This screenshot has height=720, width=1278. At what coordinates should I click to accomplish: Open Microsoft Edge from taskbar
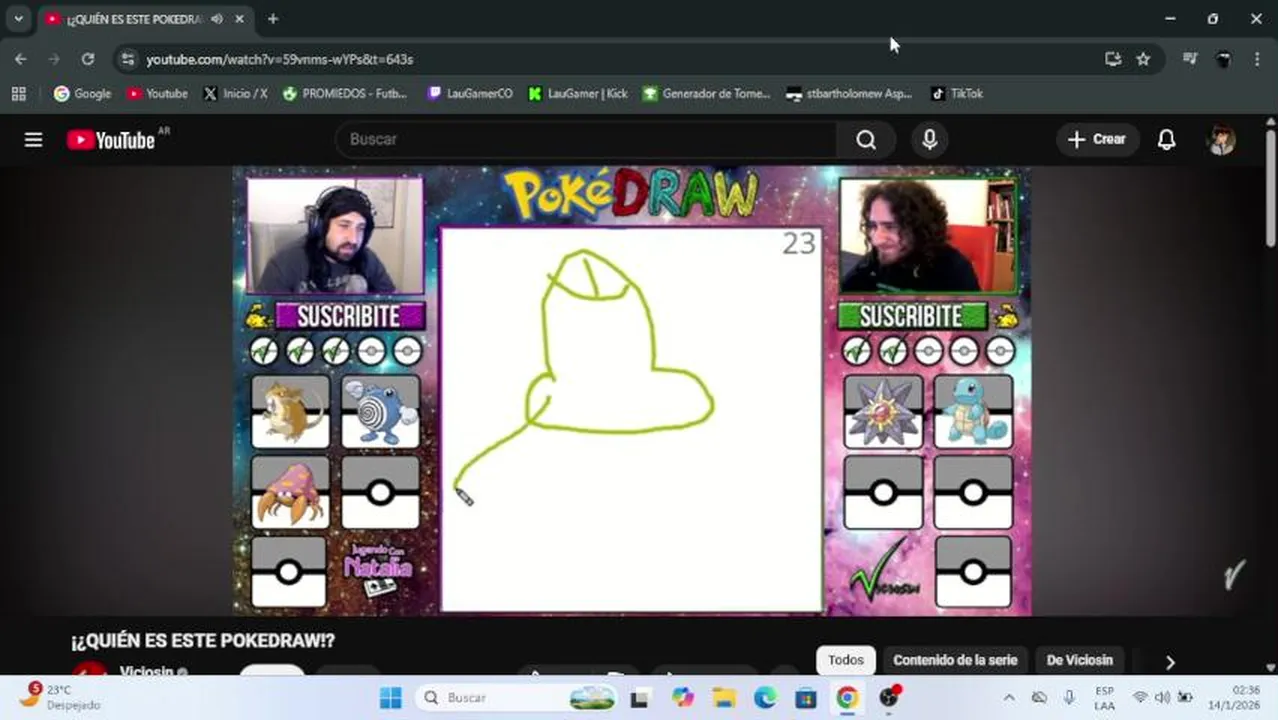pyautogui.click(x=765, y=697)
